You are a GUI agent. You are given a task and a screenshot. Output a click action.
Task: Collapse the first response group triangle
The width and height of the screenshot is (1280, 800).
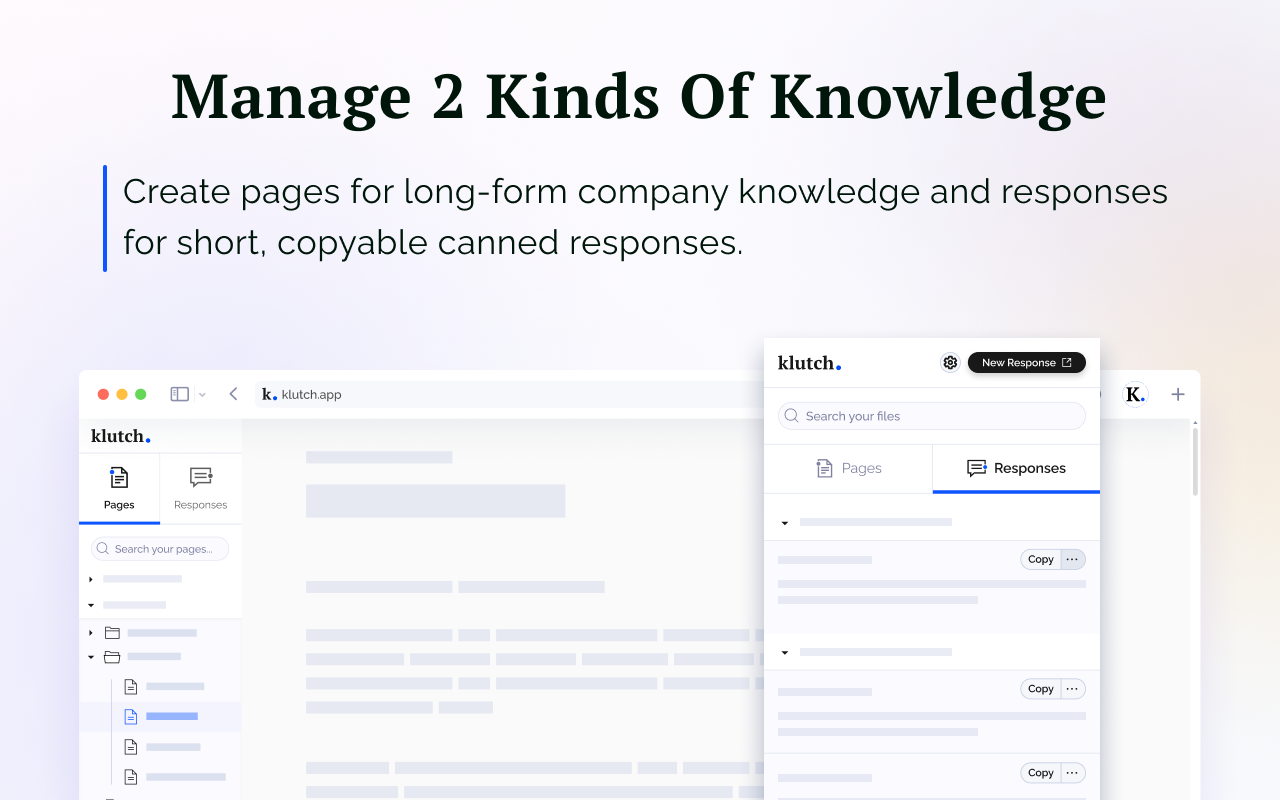pos(784,522)
